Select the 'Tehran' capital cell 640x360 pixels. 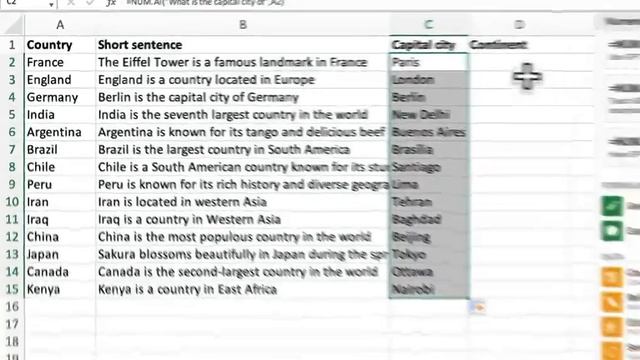pyautogui.click(x=429, y=202)
